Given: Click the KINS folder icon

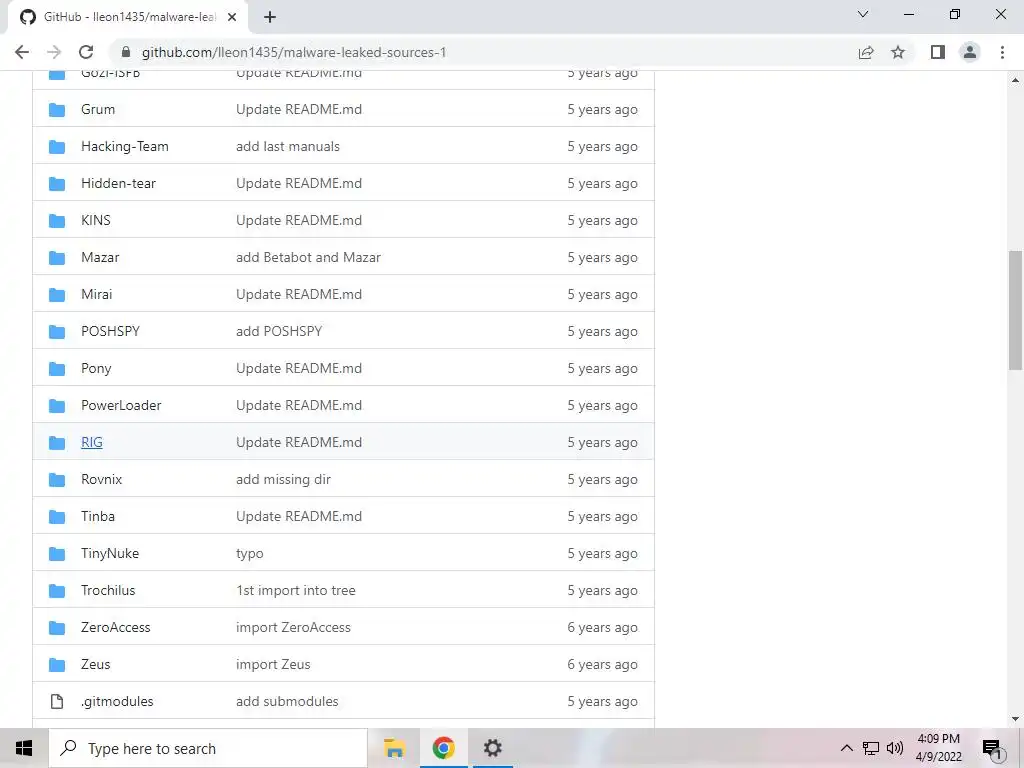Looking at the screenshot, I should pyautogui.click(x=57, y=221).
